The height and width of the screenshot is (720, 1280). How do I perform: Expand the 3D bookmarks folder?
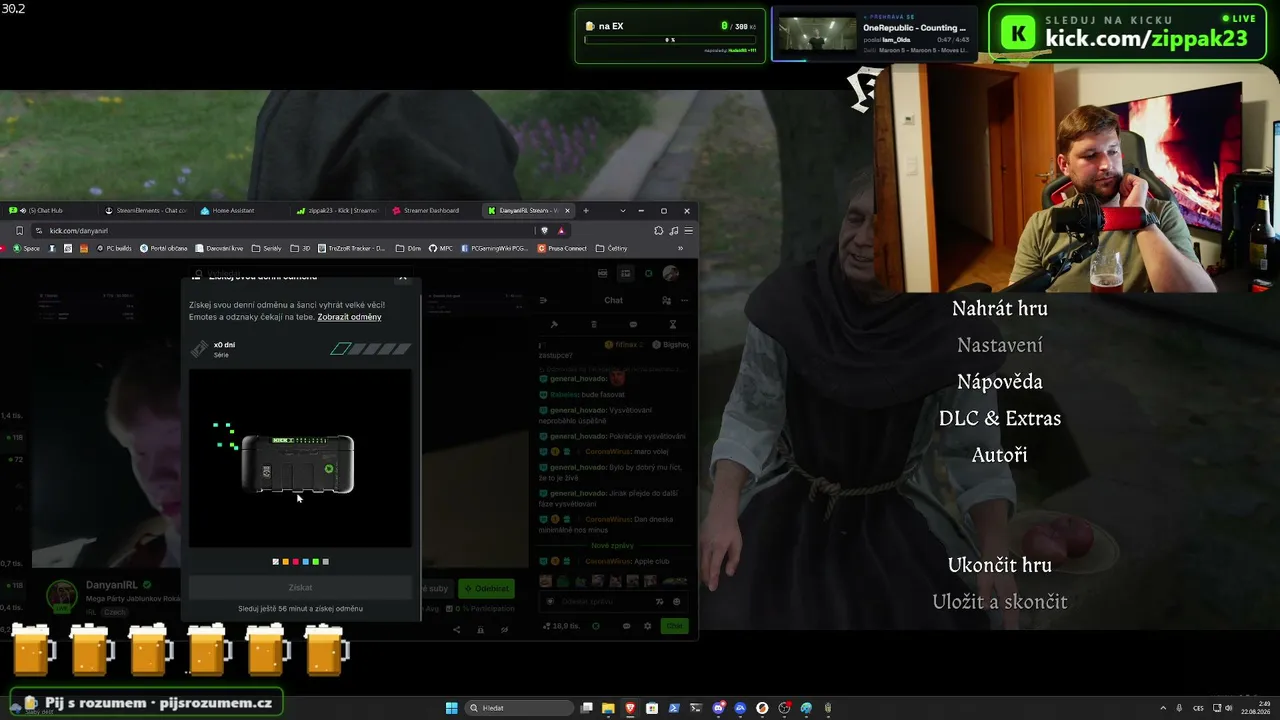(x=301, y=248)
